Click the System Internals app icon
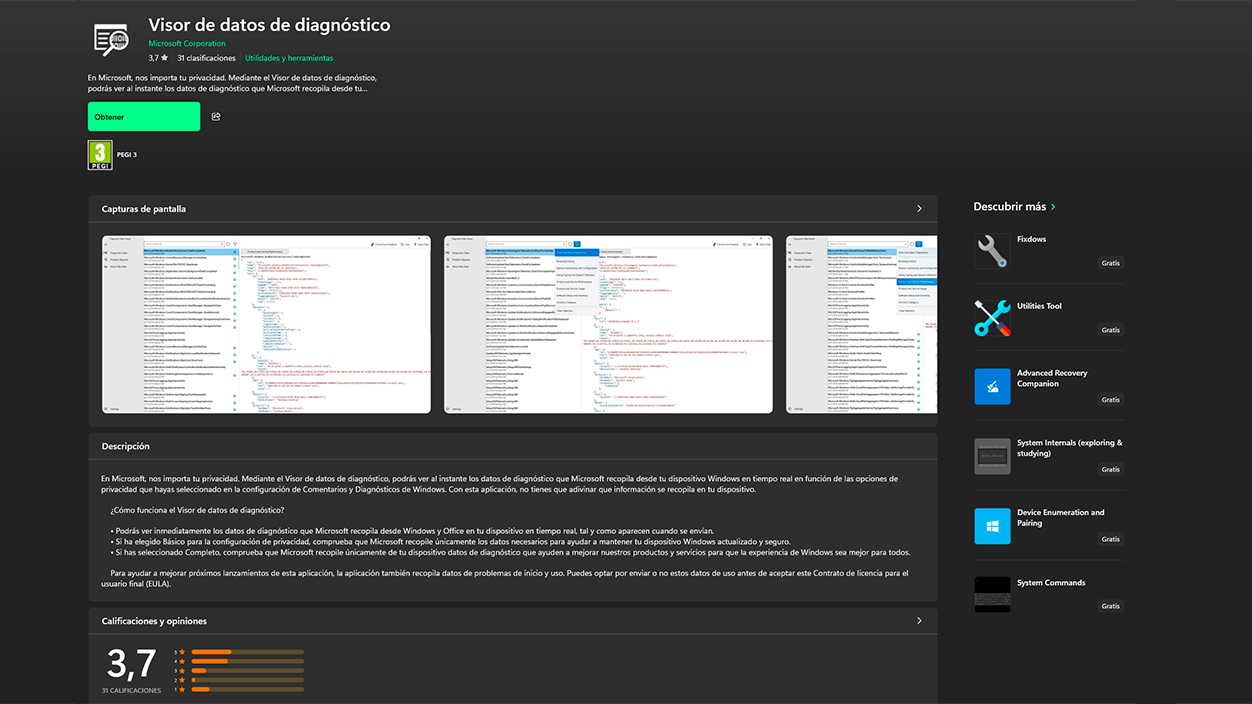The width and height of the screenshot is (1252, 704). click(991, 455)
